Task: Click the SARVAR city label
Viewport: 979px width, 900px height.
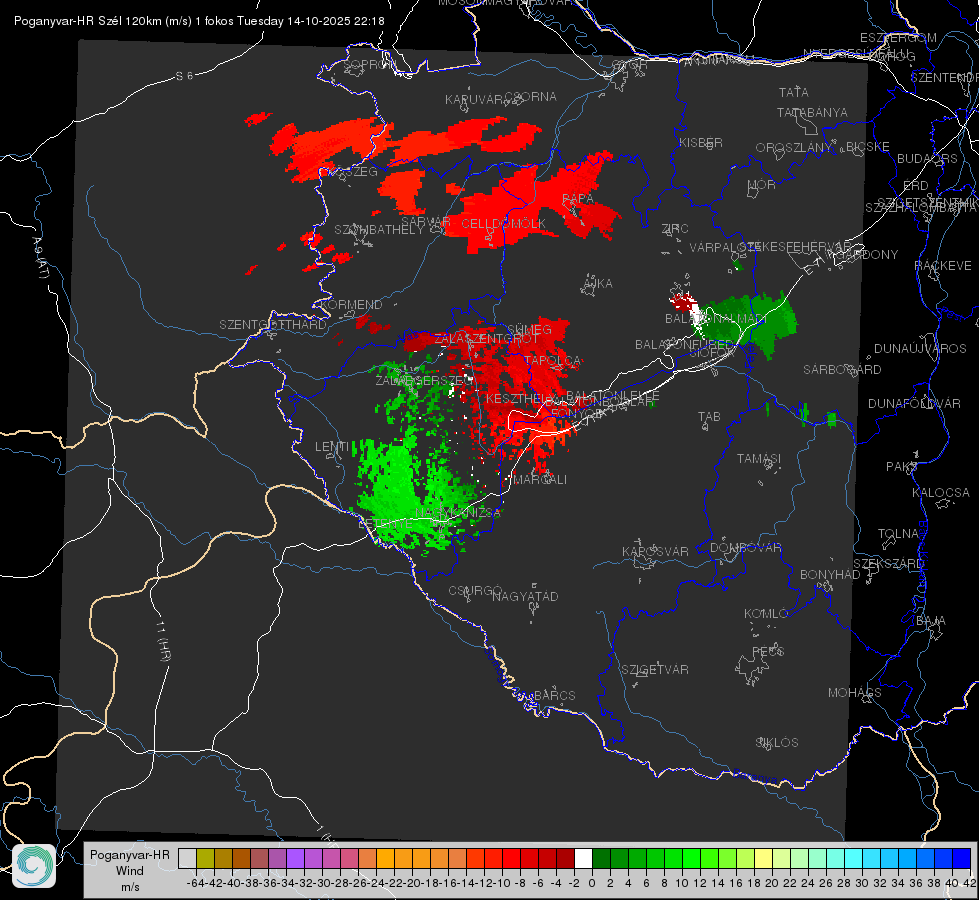Action: (x=426, y=221)
